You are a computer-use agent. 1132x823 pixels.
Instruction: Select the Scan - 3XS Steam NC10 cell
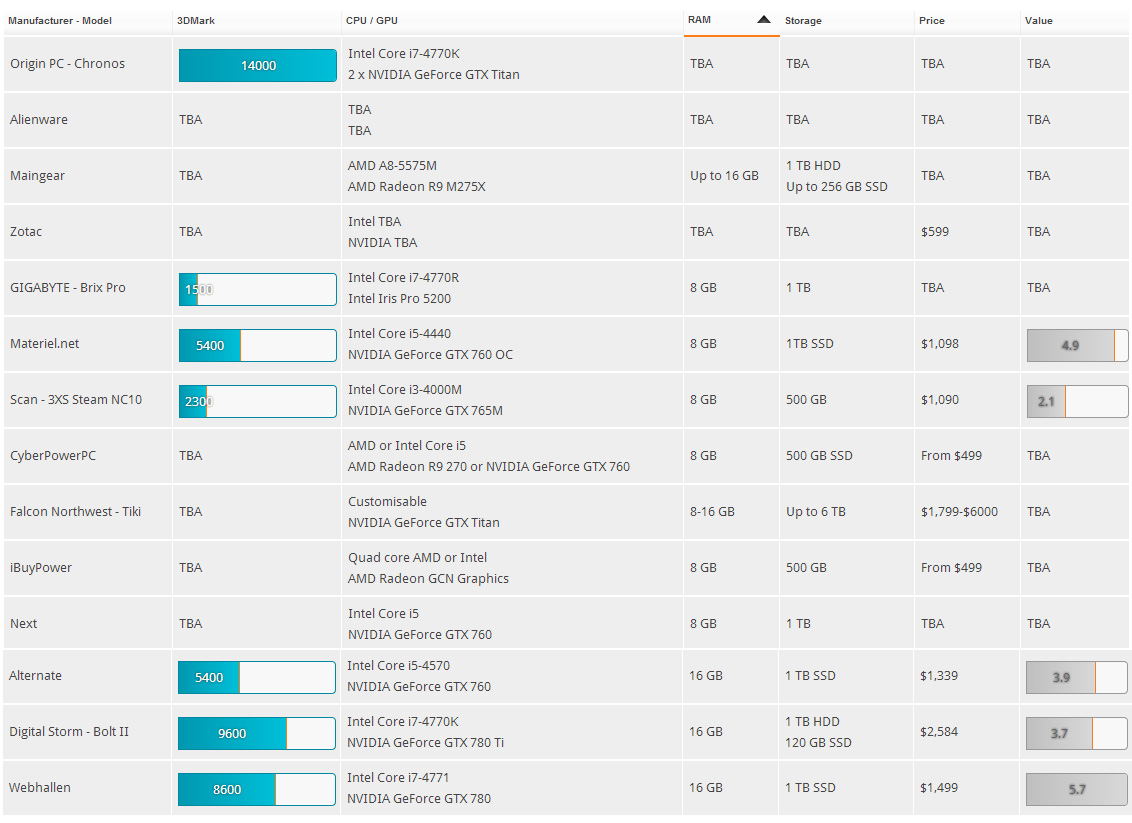coord(76,400)
